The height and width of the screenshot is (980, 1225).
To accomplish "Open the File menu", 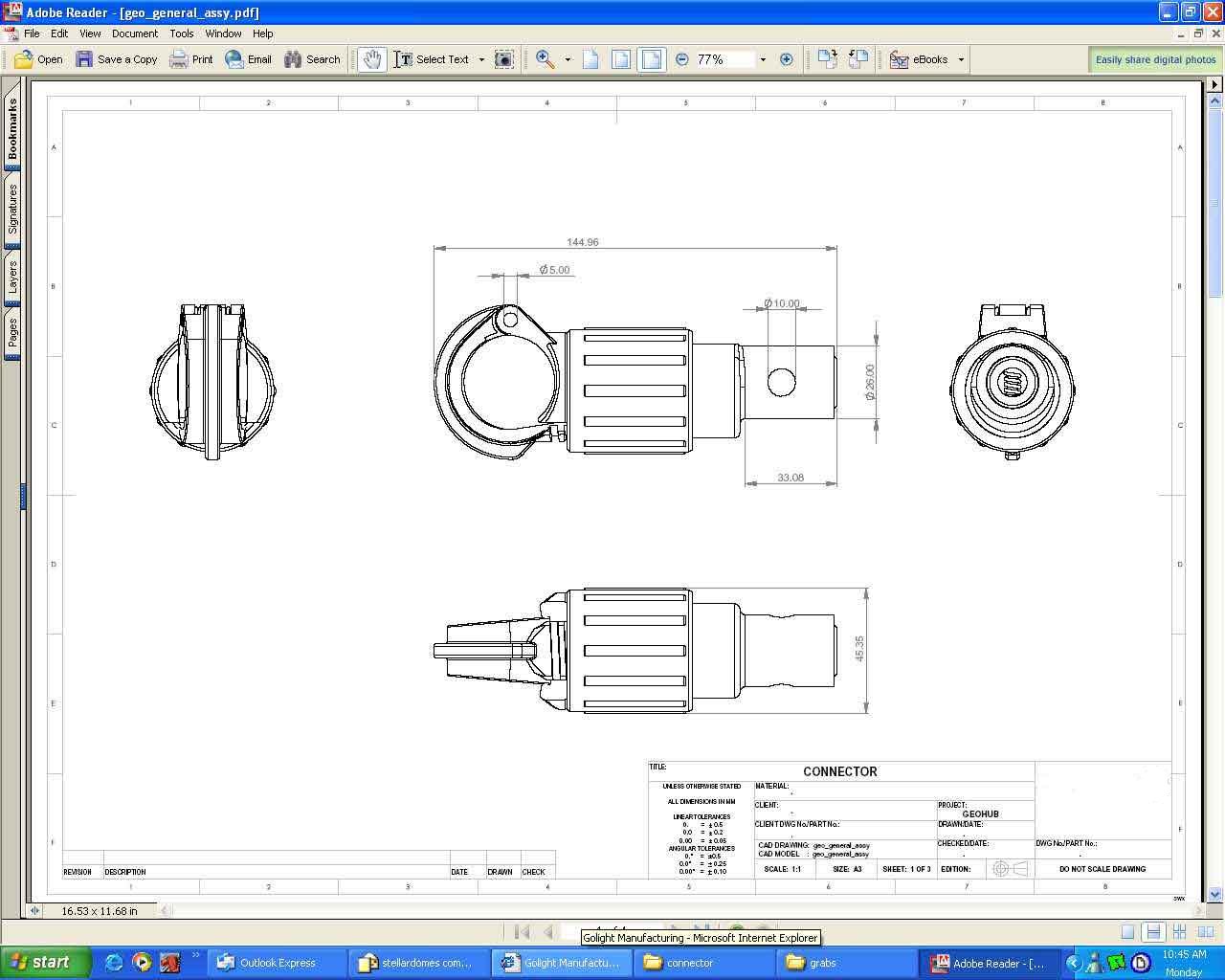I will point(32,33).
